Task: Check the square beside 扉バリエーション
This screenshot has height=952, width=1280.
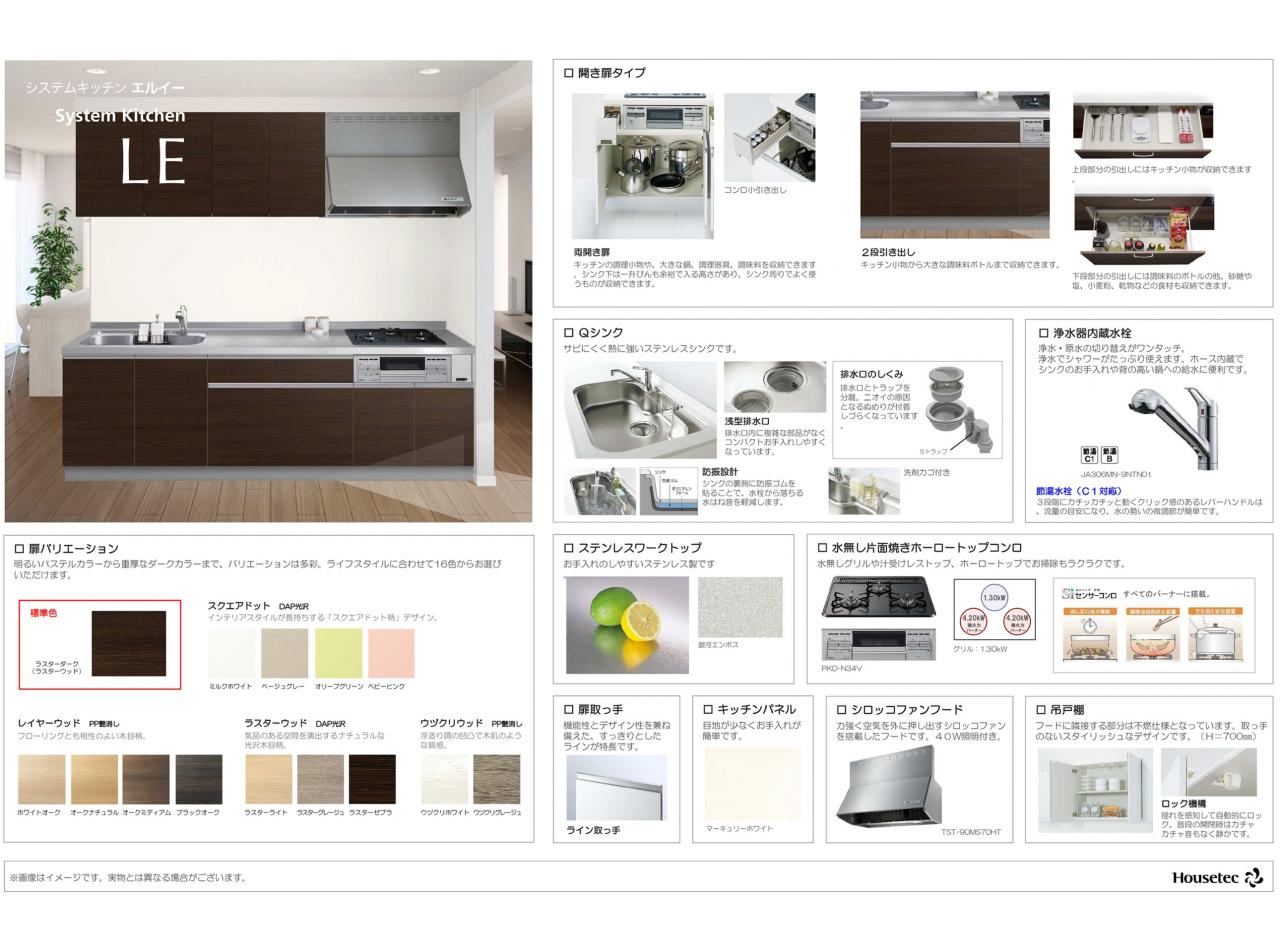Action: point(19,549)
